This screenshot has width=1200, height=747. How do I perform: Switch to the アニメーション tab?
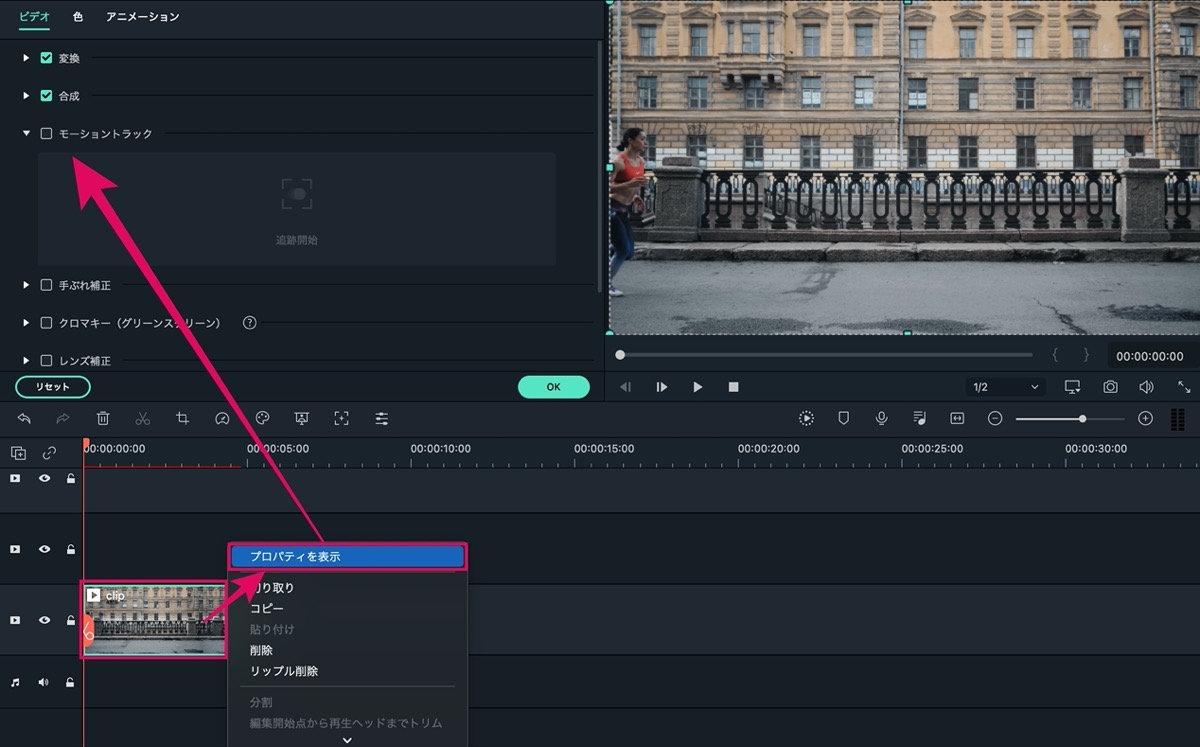[x=143, y=17]
